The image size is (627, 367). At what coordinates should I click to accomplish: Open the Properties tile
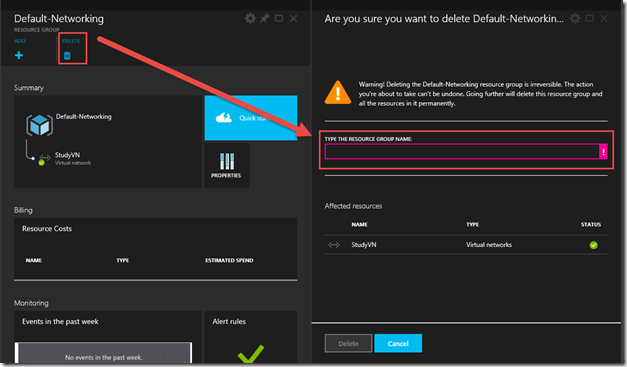coord(227,165)
